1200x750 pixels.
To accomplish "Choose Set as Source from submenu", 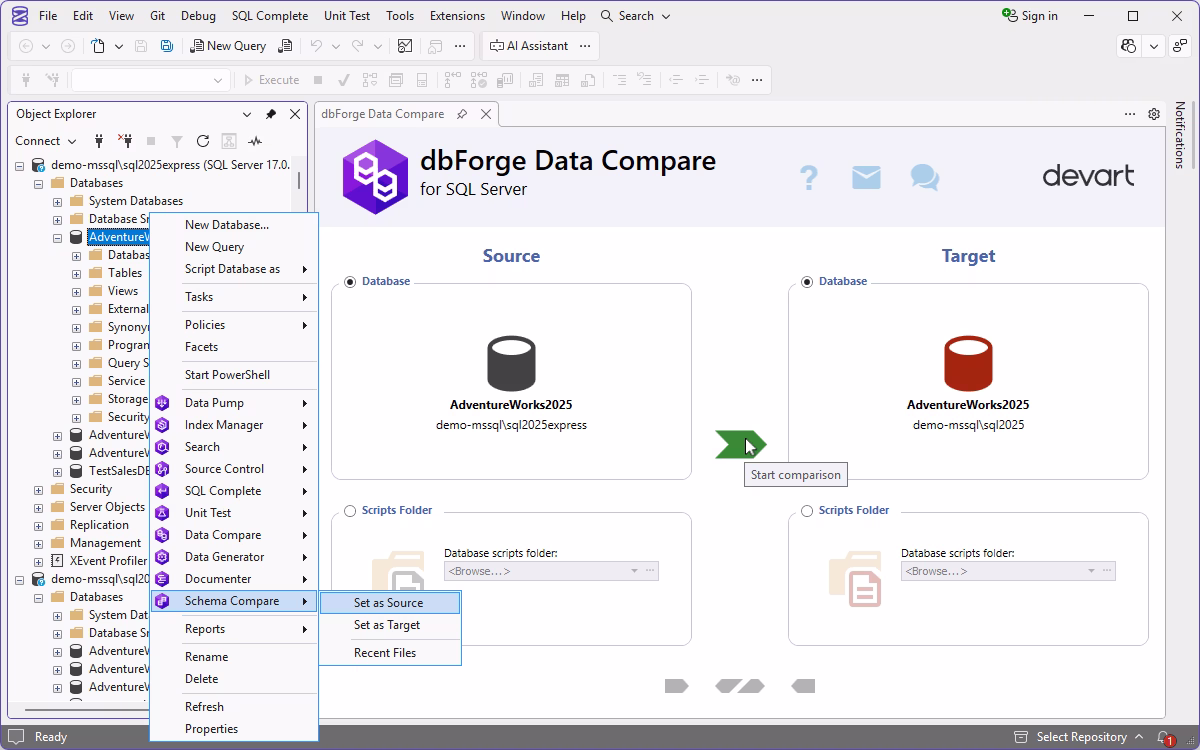I will click(x=390, y=603).
